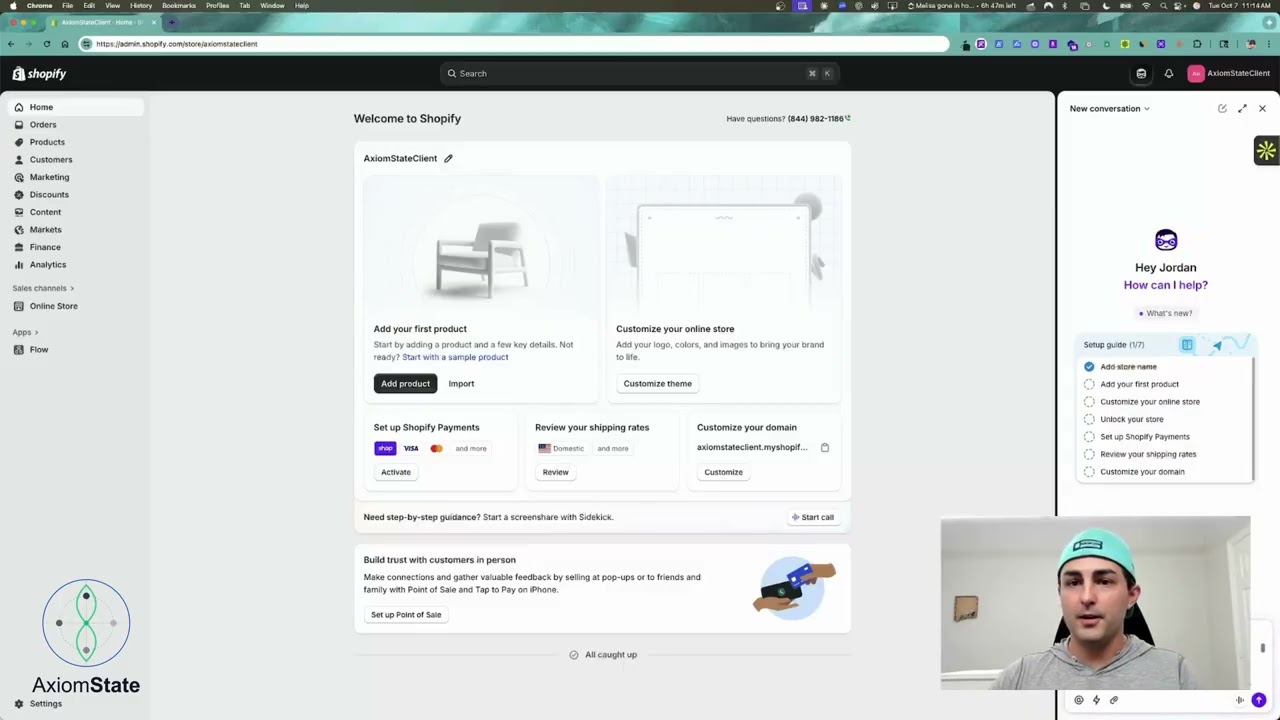
Task: Click the send arrow in Sidekick chat
Action: coord(1258,700)
